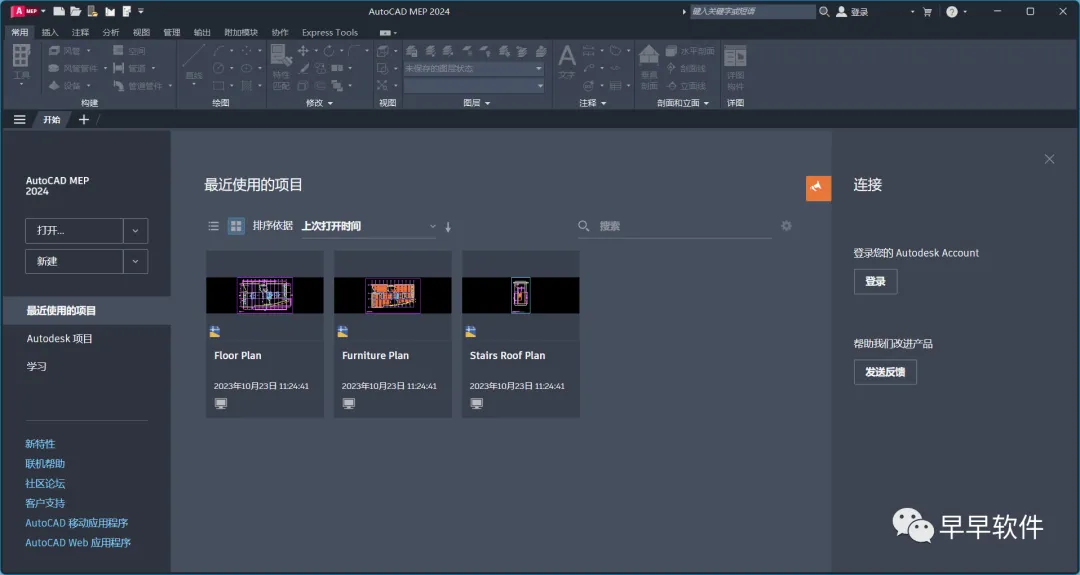Click the gear settings icon near search

tap(787, 226)
